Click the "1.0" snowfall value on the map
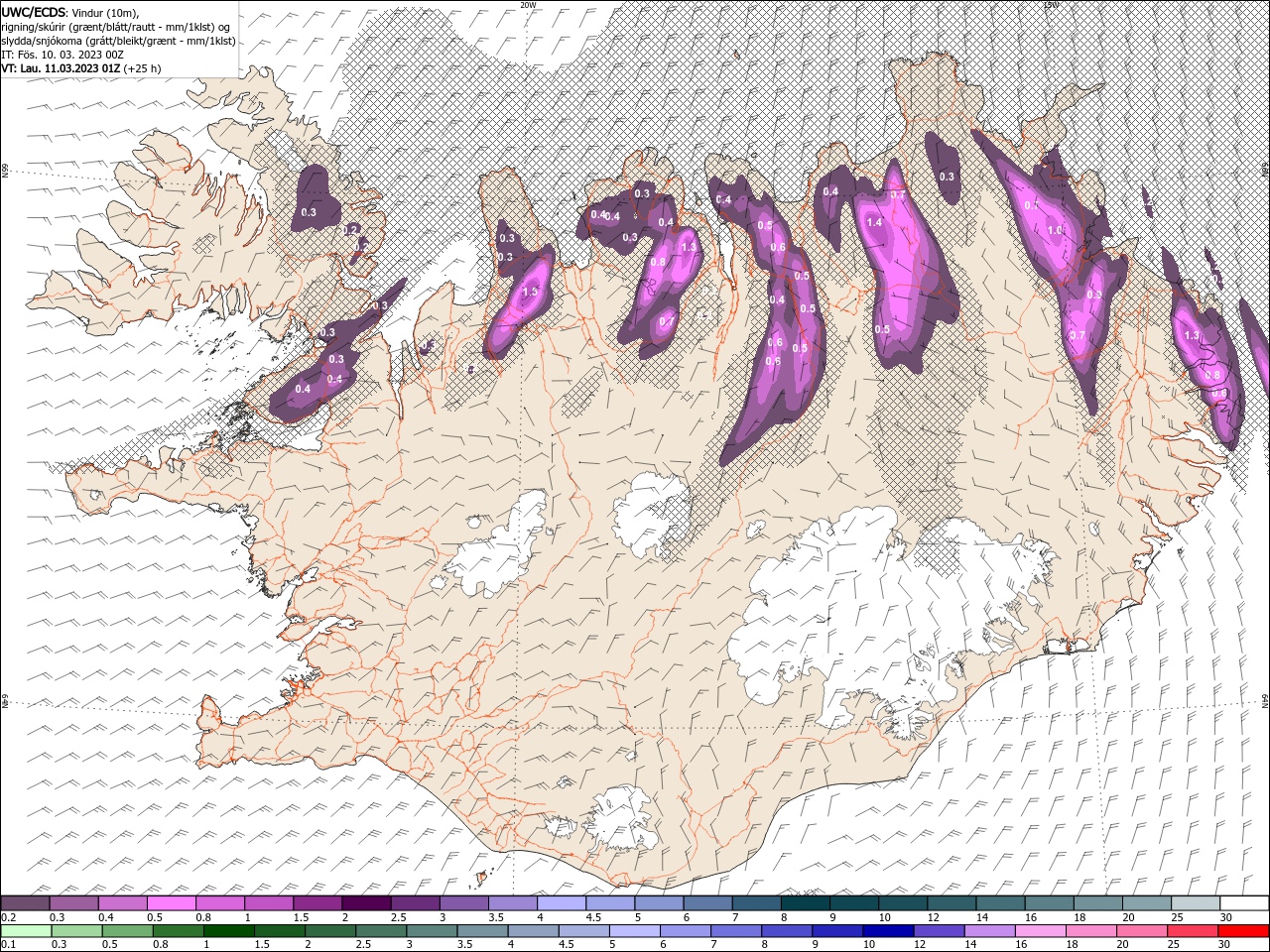Screen dimensions: 1270x952 click(x=1055, y=230)
